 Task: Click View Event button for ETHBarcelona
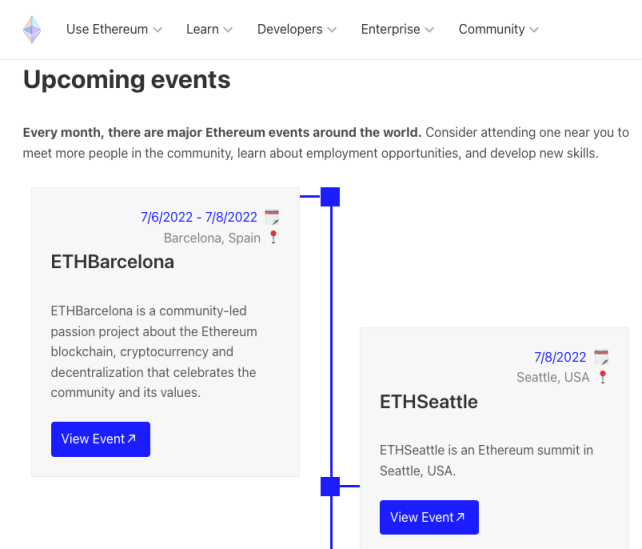[100, 439]
